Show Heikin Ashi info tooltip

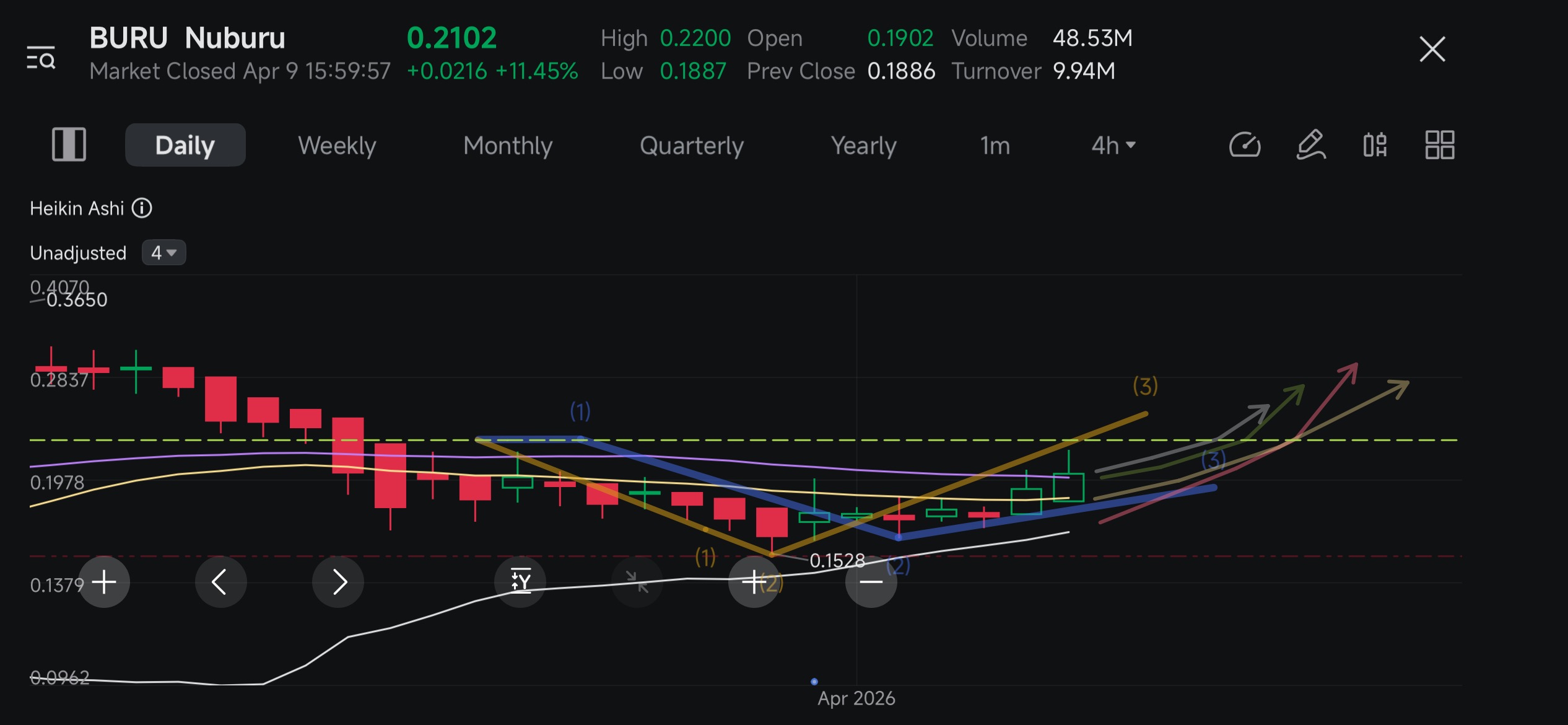142,208
